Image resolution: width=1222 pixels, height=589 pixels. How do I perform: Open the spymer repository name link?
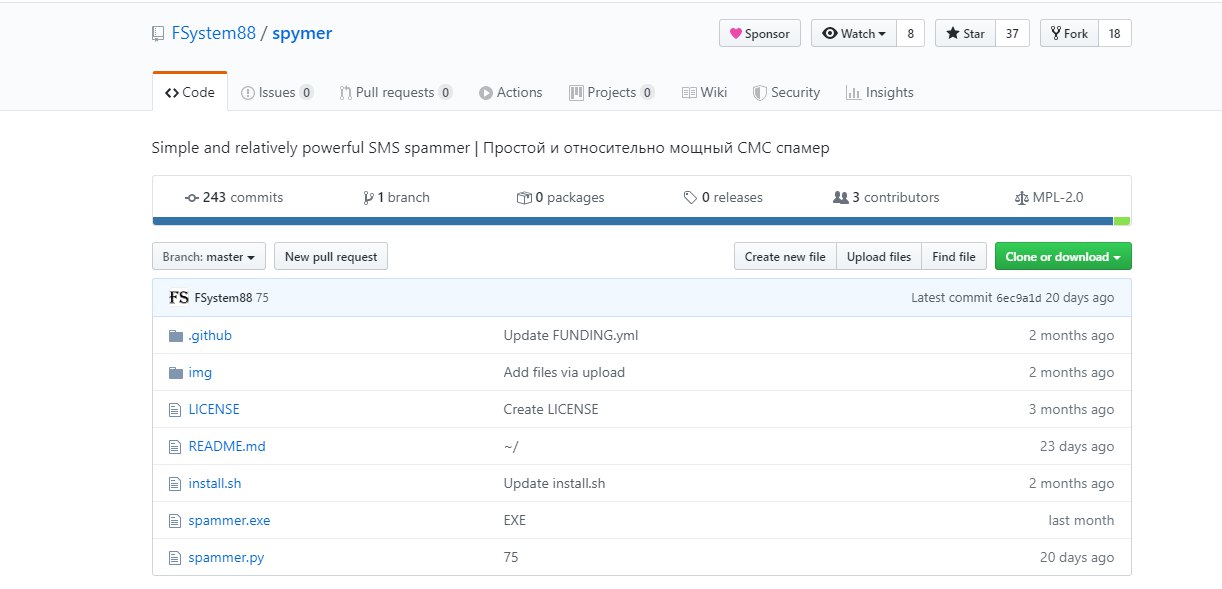(x=302, y=33)
